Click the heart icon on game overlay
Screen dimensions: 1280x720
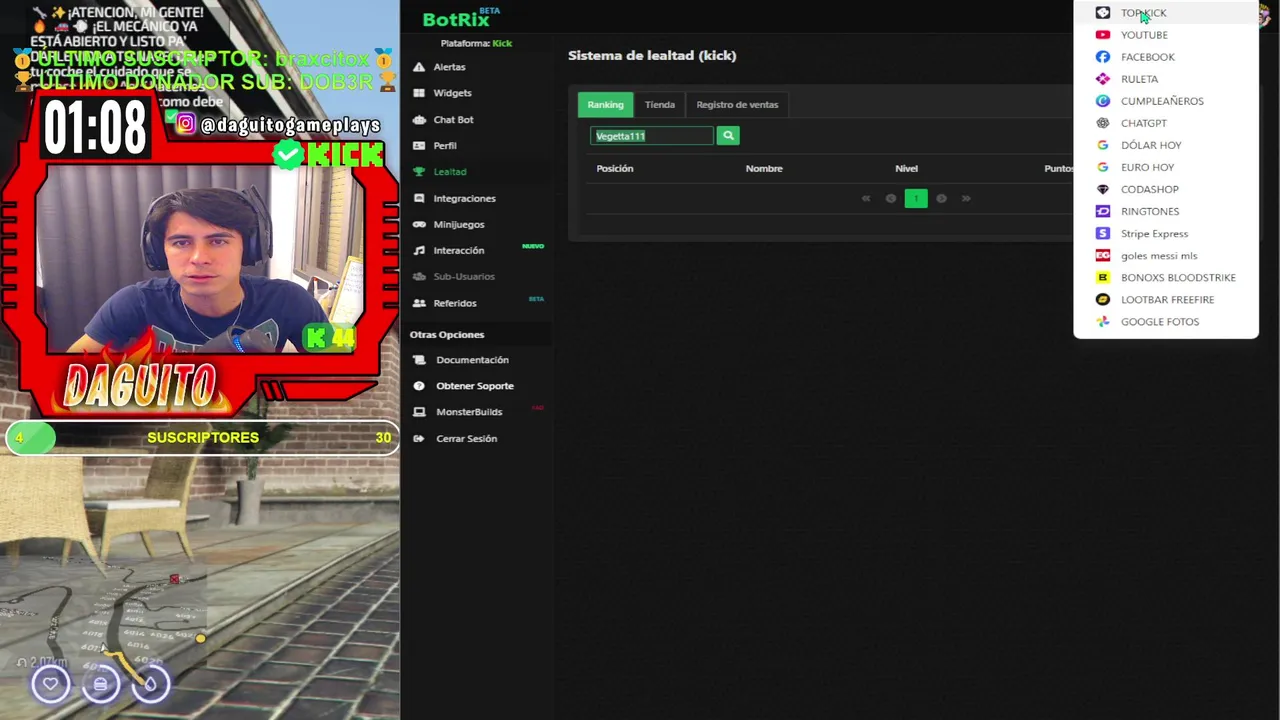click(50, 684)
